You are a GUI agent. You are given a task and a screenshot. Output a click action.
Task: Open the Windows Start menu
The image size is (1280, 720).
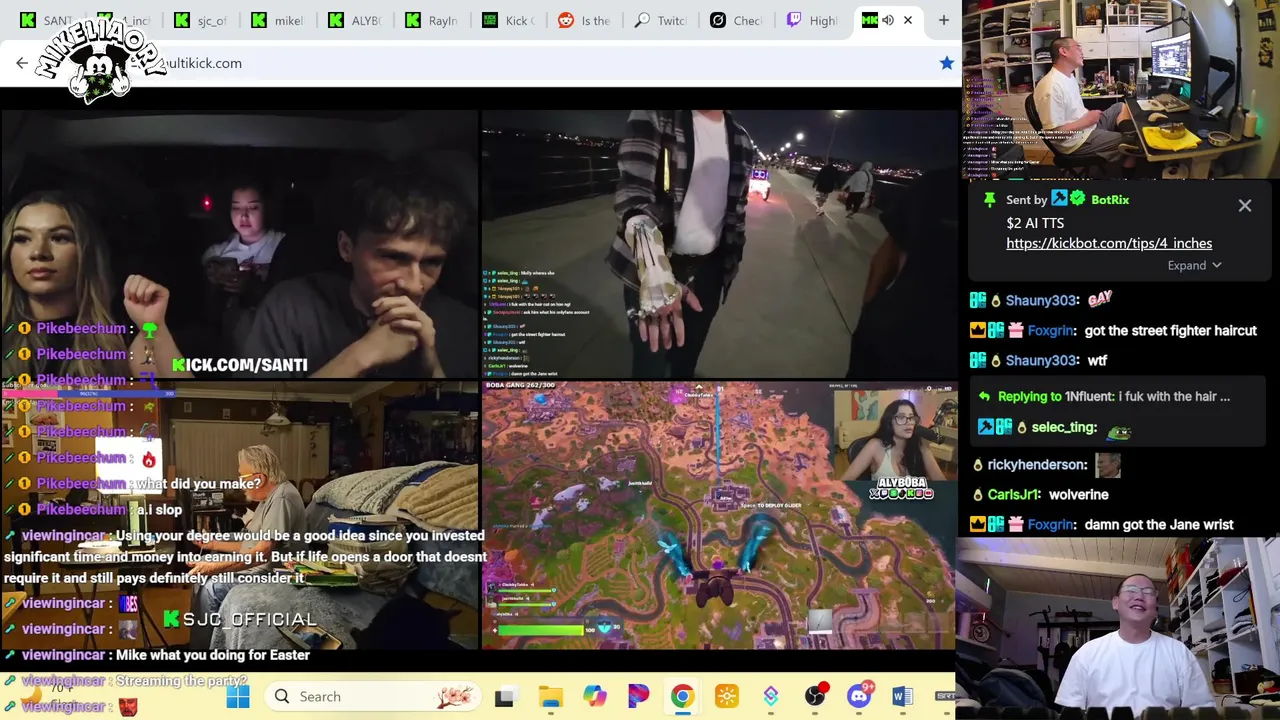coord(238,696)
